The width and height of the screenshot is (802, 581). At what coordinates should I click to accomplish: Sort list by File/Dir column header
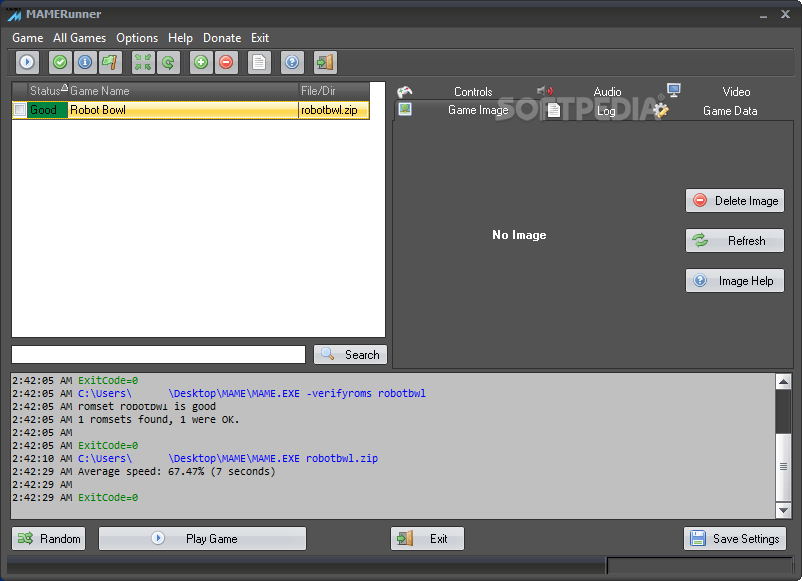(x=334, y=91)
